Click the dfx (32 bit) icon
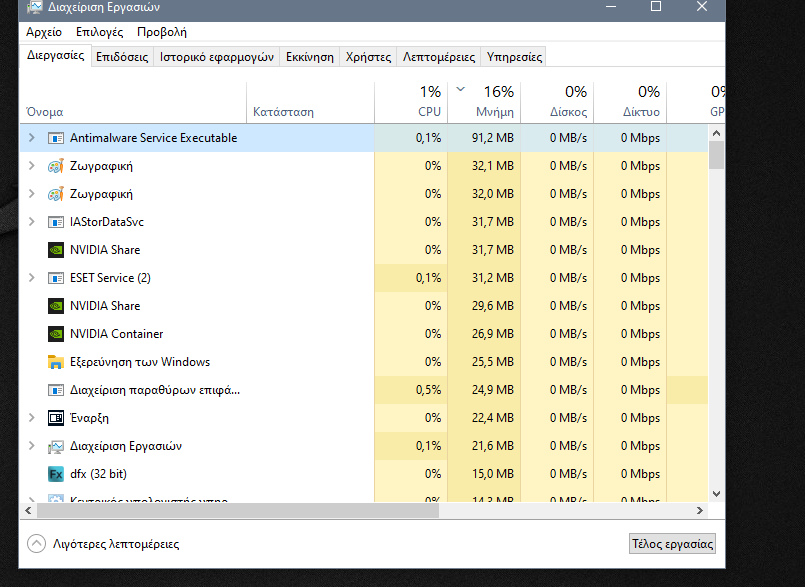The height and width of the screenshot is (587, 805). point(56,474)
